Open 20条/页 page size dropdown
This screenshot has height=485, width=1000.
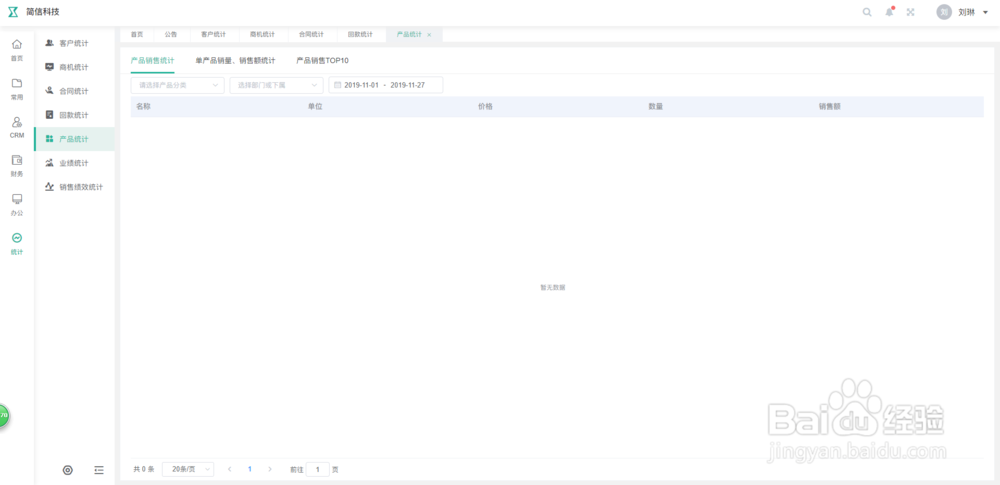click(x=188, y=469)
